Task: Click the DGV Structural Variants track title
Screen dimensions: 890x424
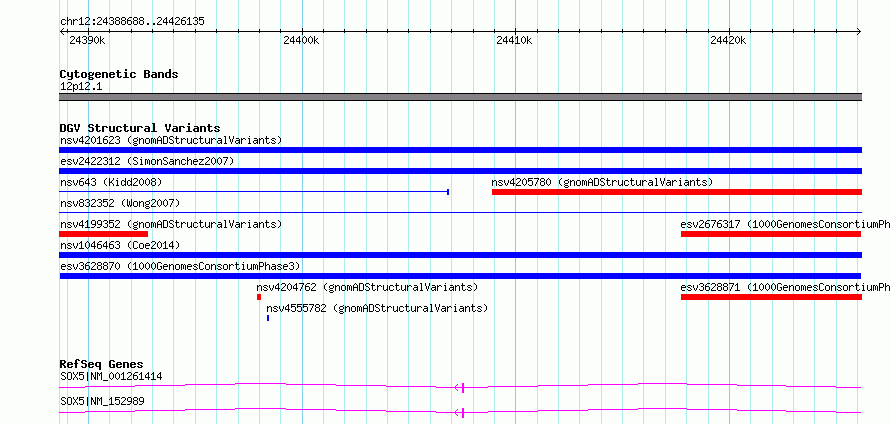Action: (140, 128)
